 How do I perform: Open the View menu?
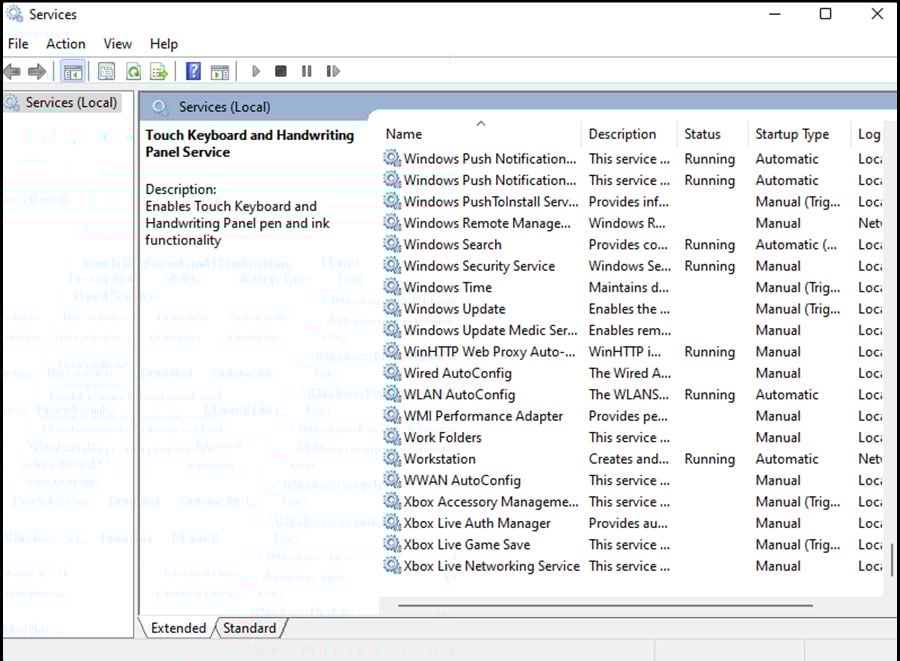click(x=118, y=44)
